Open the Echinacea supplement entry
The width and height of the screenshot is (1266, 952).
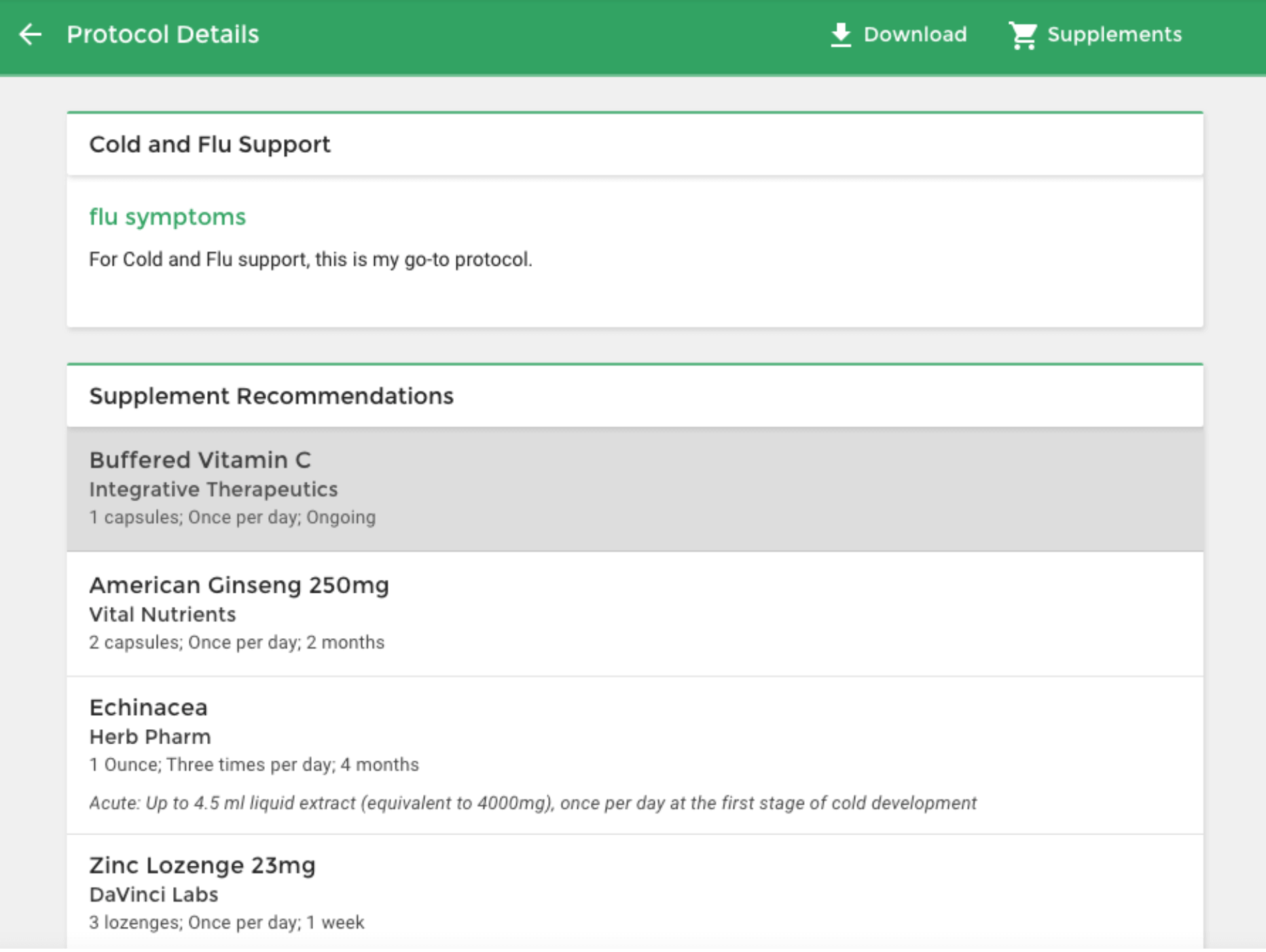[635, 754]
